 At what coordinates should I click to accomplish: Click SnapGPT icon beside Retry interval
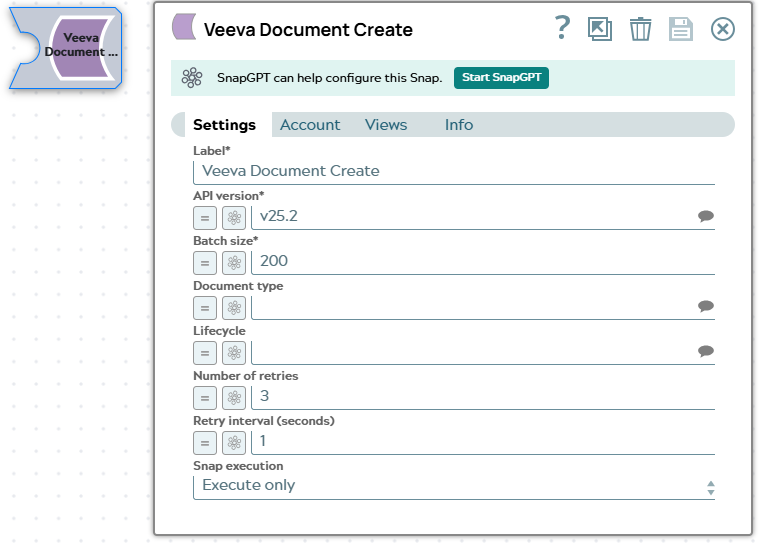(234, 443)
